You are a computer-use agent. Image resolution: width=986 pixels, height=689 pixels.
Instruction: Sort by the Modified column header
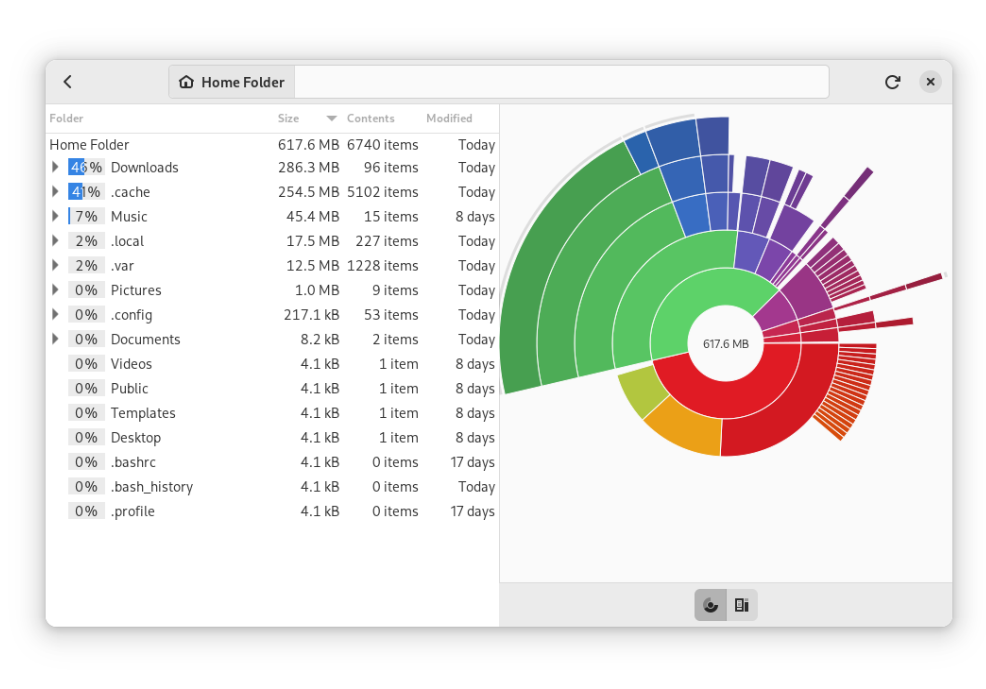tap(449, 118)
